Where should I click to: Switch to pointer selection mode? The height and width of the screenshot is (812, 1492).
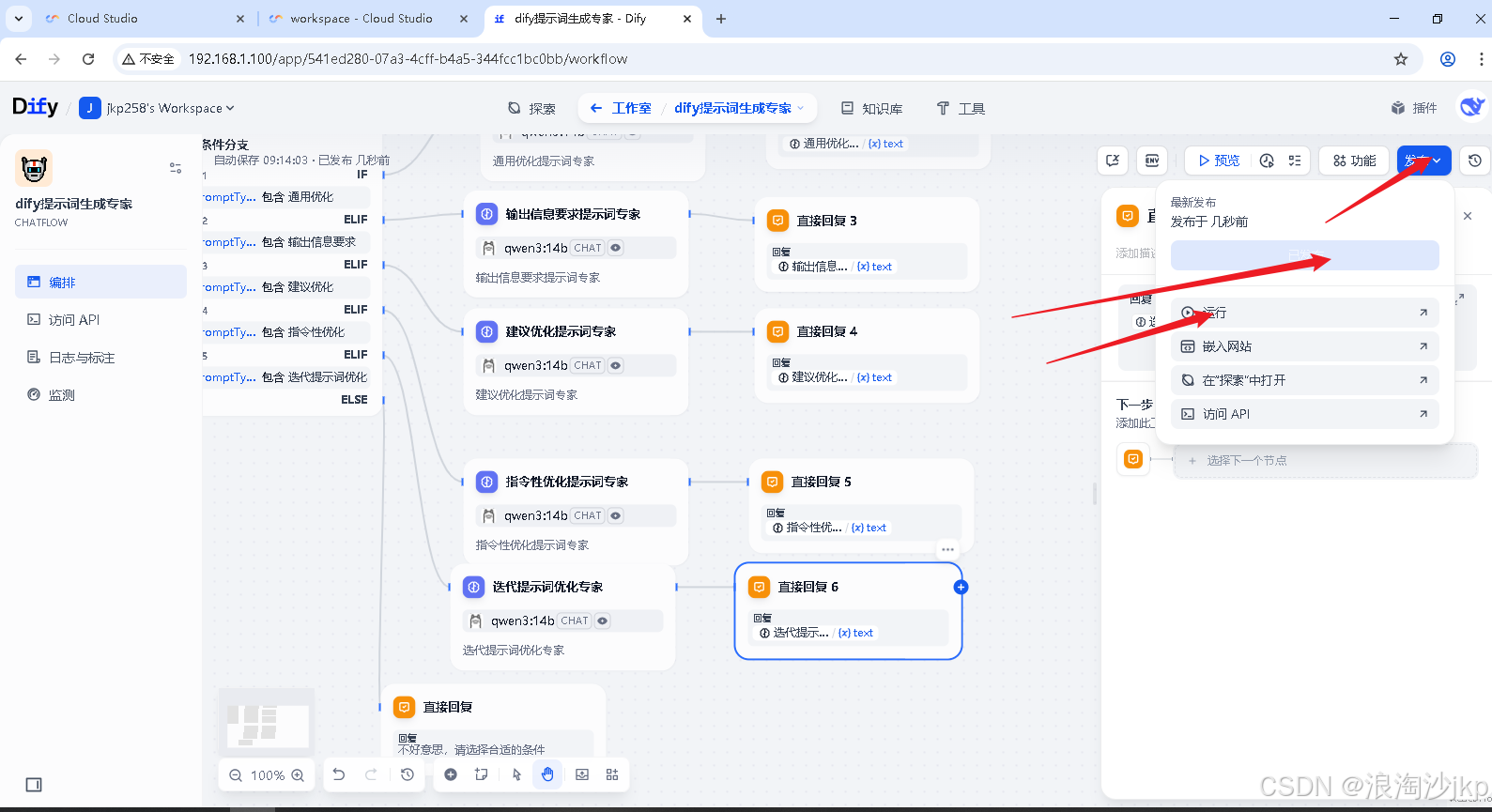[x=516, y=774]
